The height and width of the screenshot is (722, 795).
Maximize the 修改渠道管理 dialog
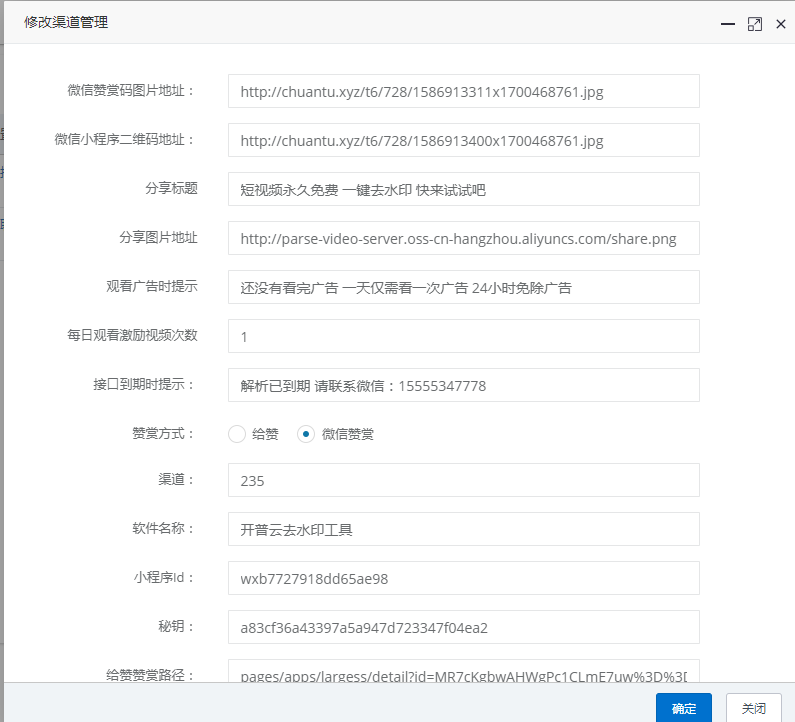click(754, 24)
